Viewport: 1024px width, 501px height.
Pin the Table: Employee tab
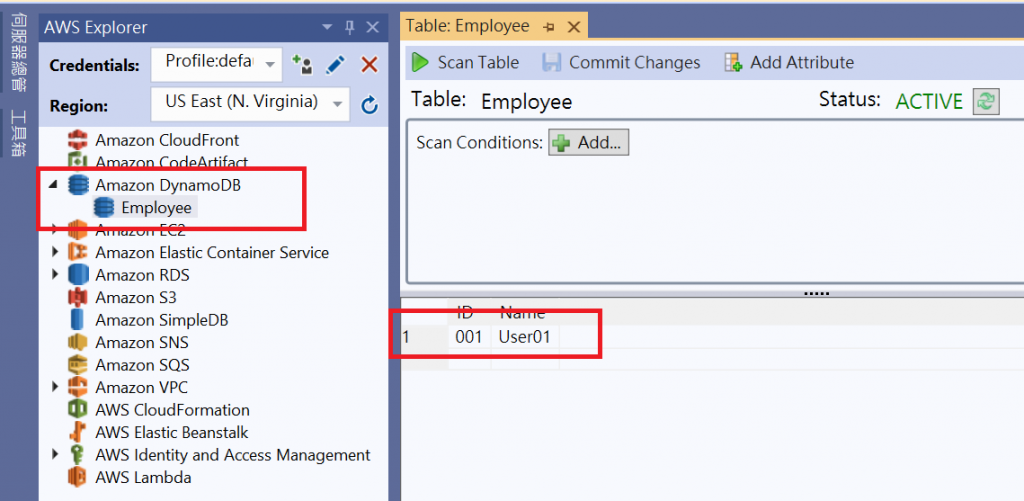tap(549, 27)
